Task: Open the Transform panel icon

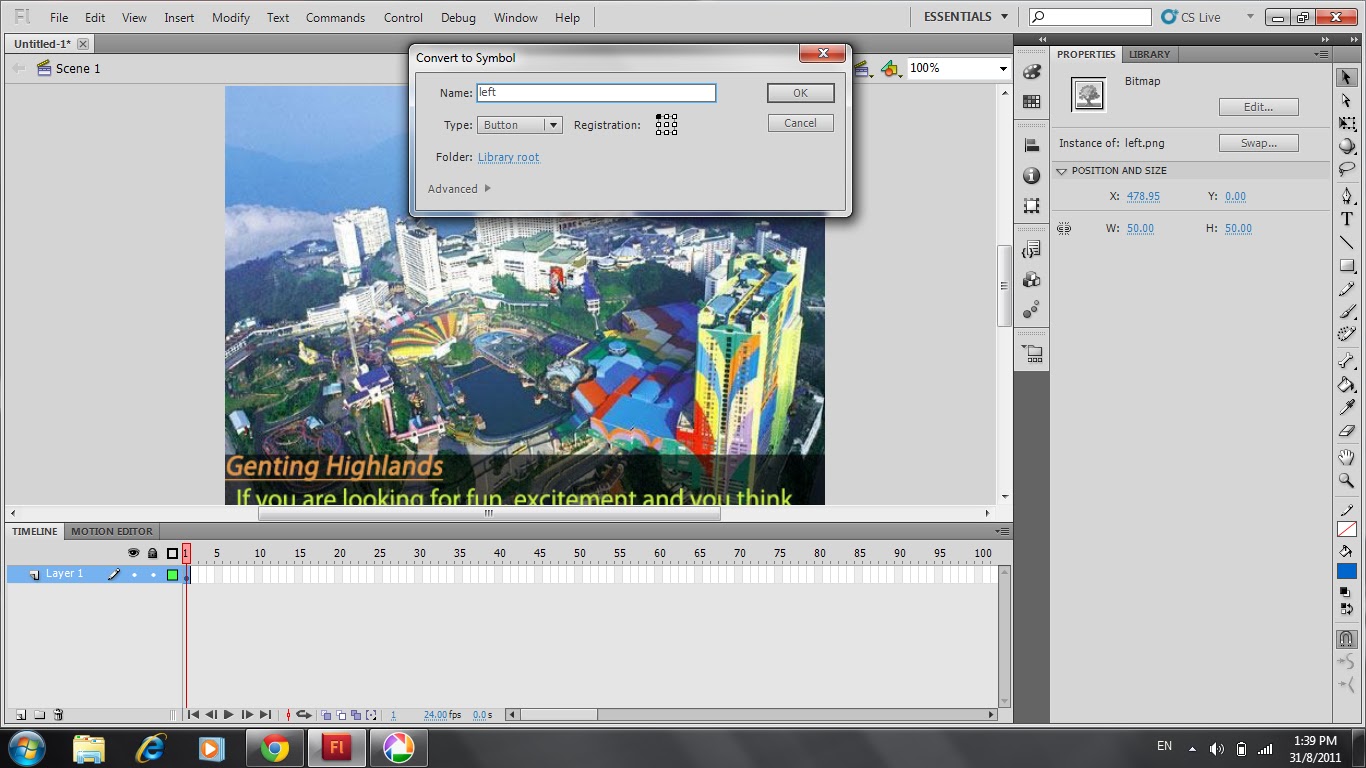Action: pos(1032,205)
